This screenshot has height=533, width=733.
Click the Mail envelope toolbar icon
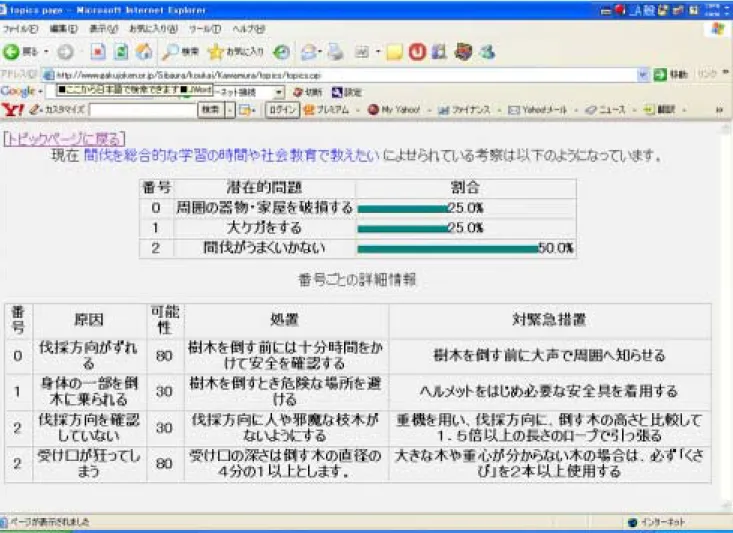tap(309, 52)
